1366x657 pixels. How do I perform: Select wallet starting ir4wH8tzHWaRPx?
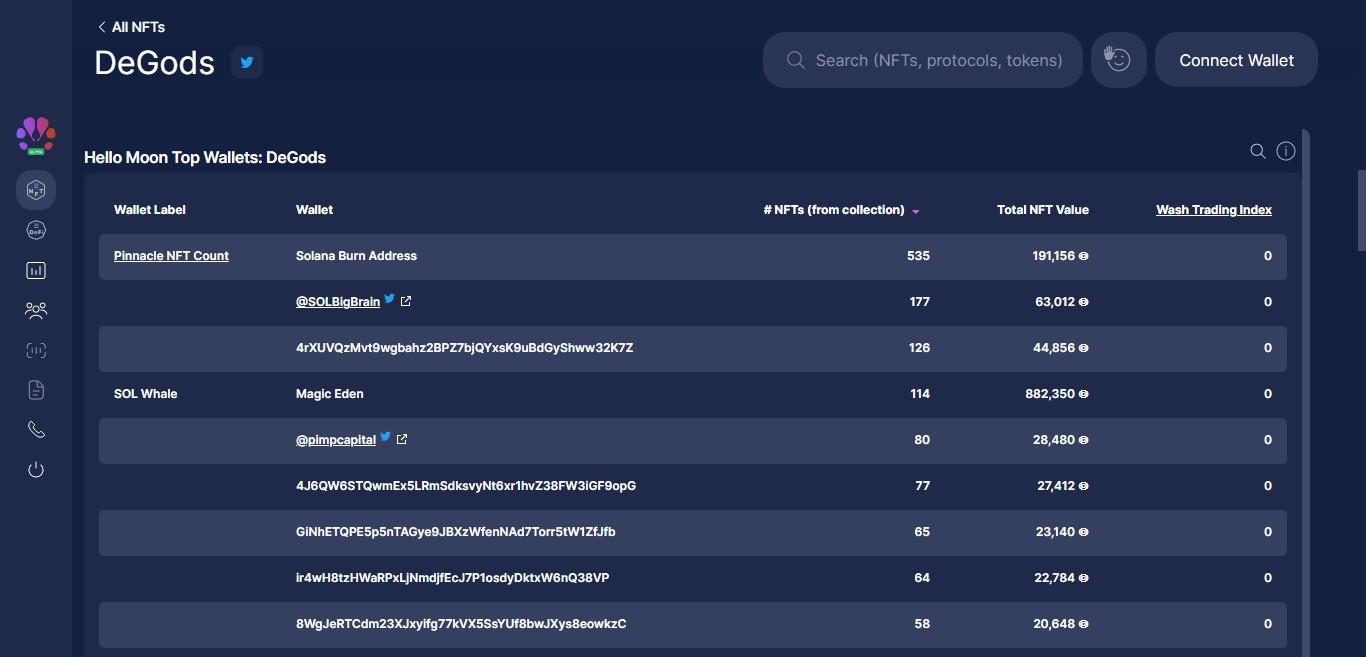pos(453,578)
